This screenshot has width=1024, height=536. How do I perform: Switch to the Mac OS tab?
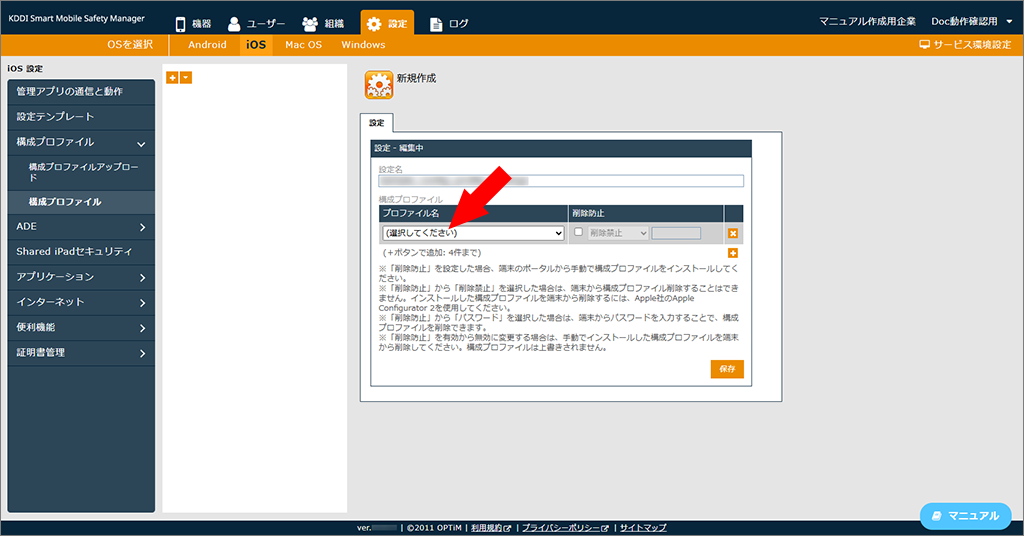304,44
